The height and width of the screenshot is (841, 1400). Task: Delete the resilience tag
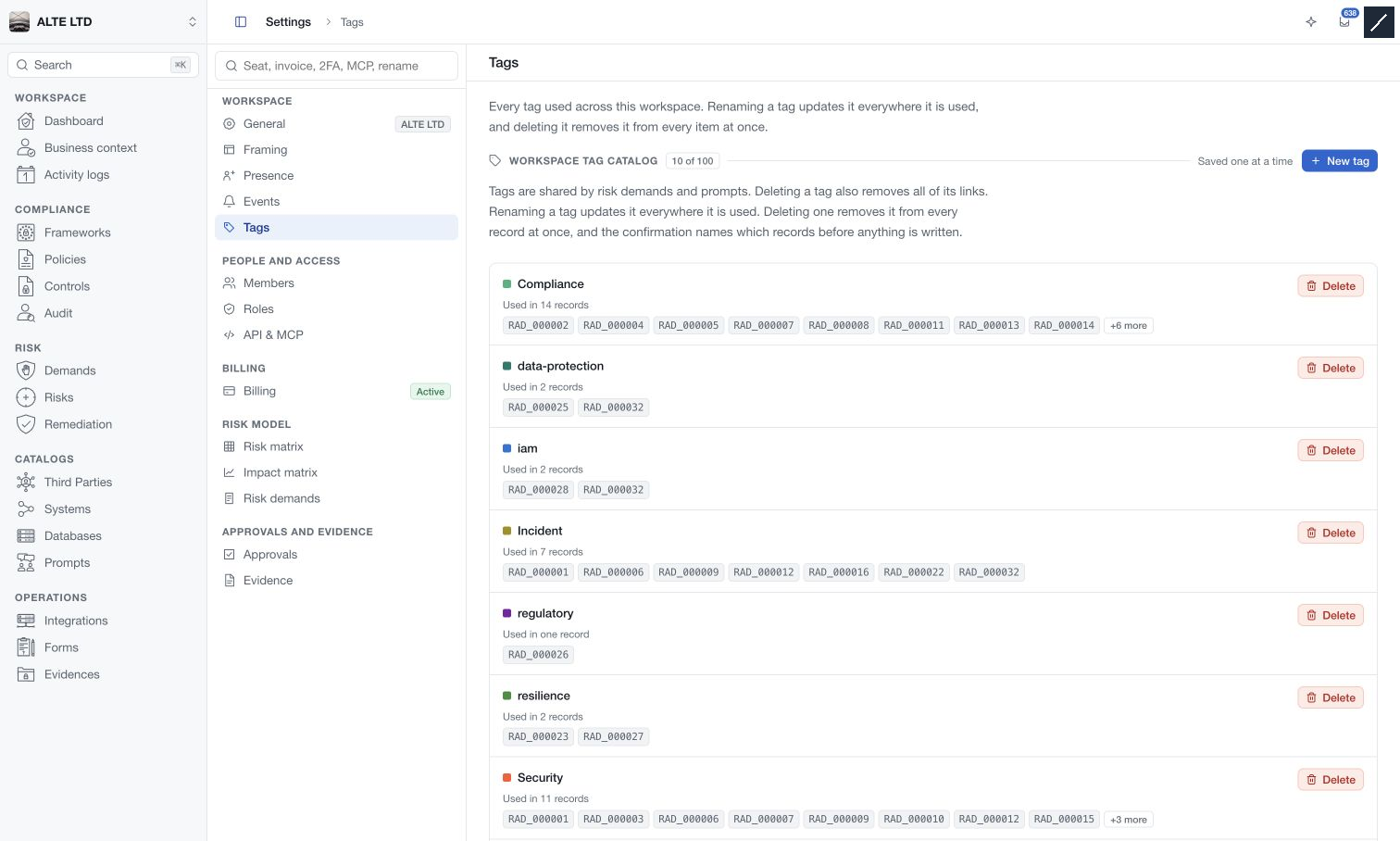[1330, 698]
